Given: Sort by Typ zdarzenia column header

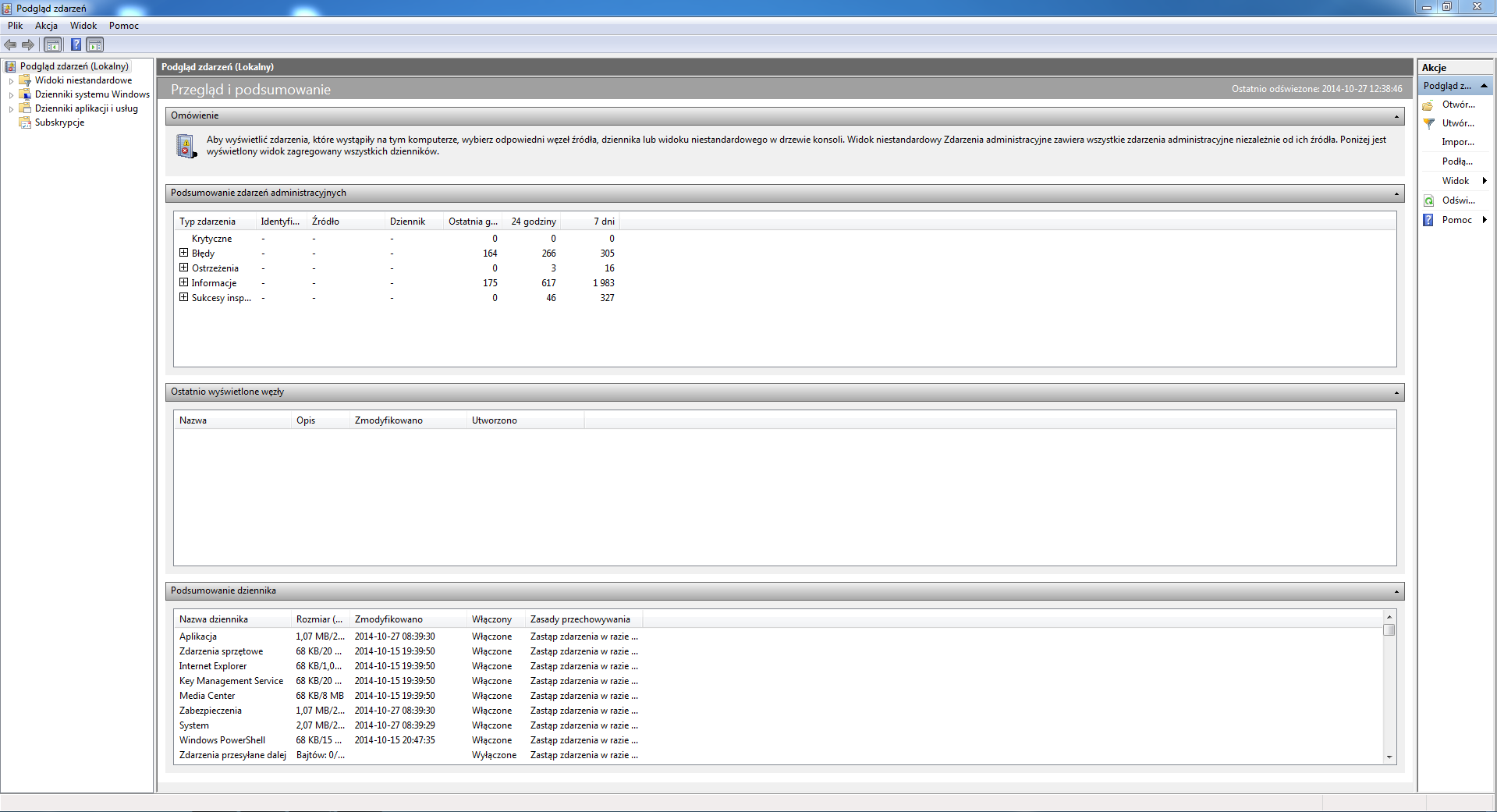Looking at the screenshot, I should tap(215, 222).
